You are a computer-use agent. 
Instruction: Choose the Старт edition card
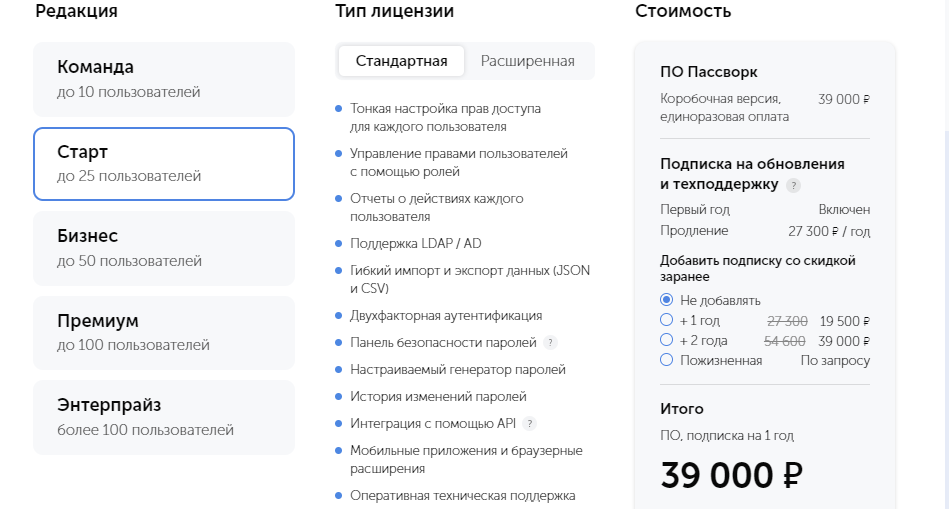point(164,164)
